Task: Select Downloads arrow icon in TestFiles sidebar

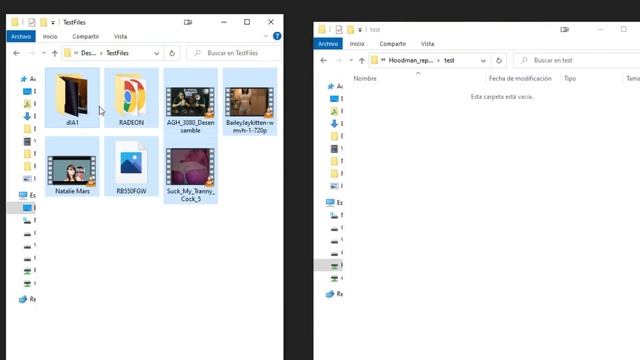Action: [x=27, y=116]
